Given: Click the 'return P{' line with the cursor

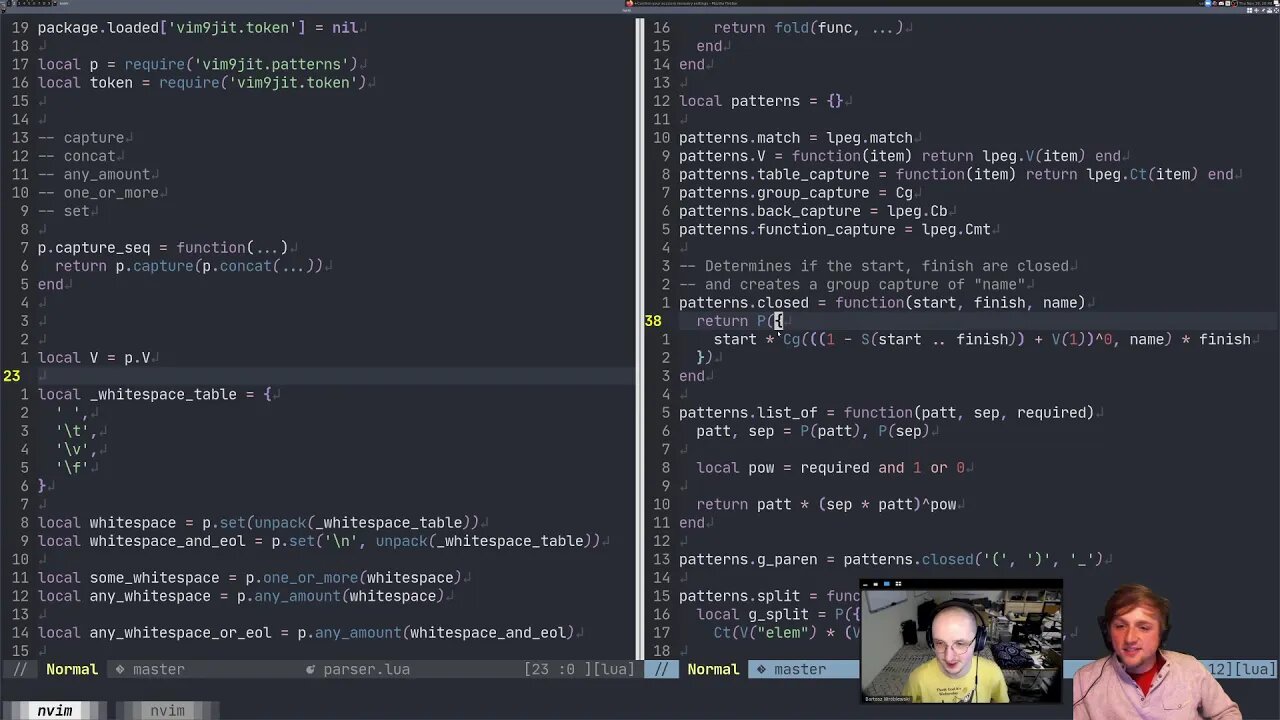Looking at the screenshot, I should click(x=740, y=321).
